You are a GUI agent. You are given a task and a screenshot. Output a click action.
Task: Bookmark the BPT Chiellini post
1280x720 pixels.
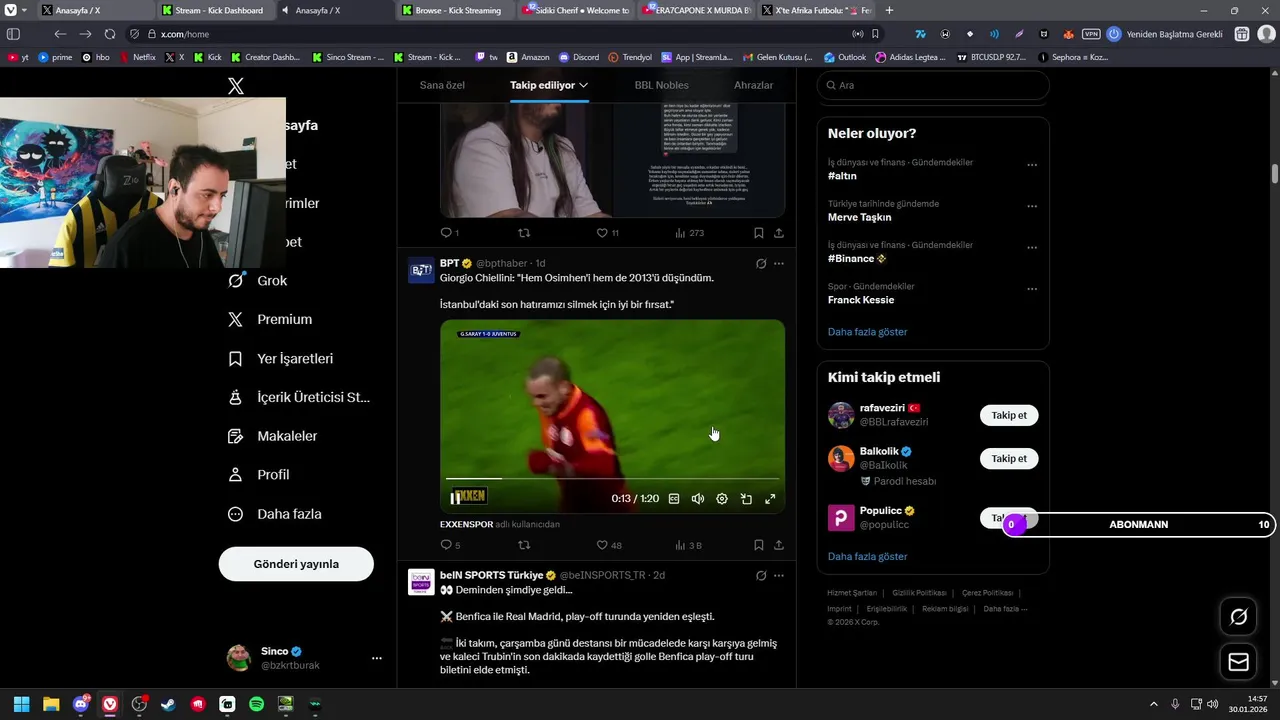pos(758,545)
